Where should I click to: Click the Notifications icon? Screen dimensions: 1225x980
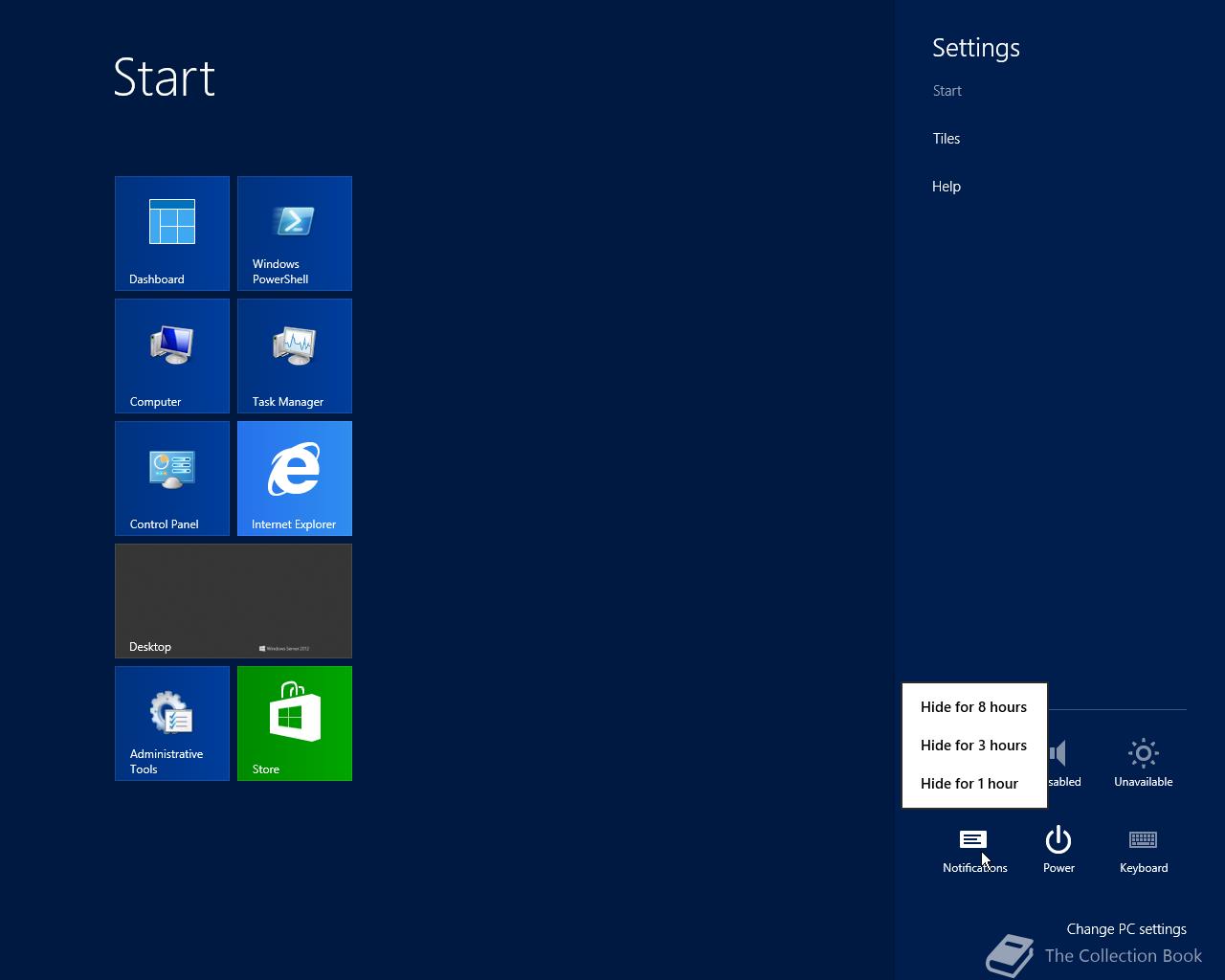click(973, 839)
